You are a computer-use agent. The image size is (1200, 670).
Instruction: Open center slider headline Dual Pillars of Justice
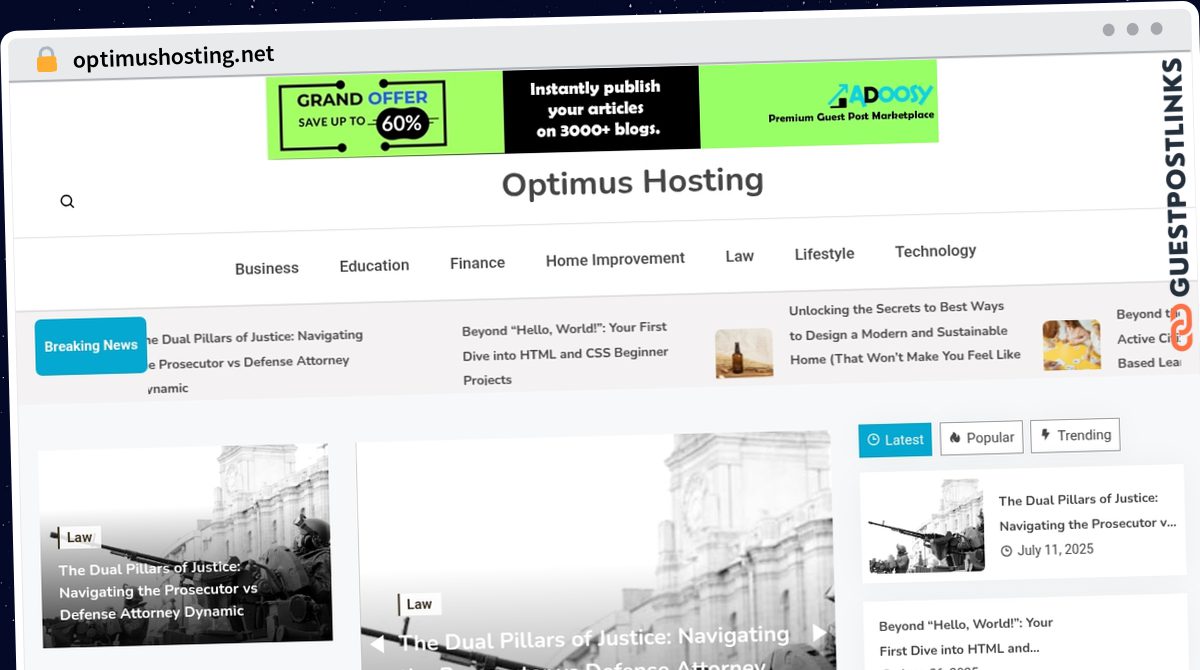coord(594,650)
